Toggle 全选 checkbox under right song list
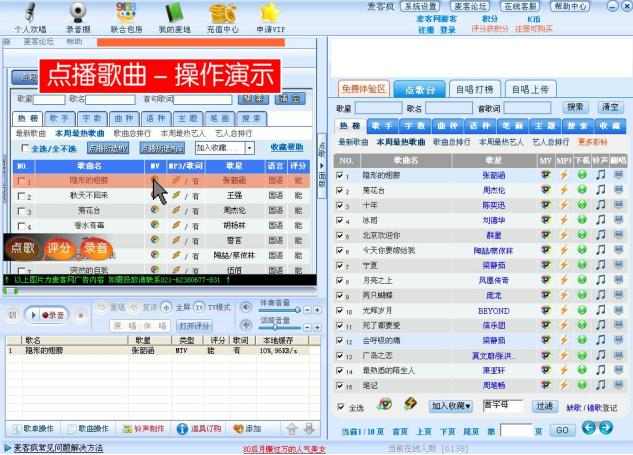The width and height of the screenshot is (633, 455). pos(341,407)
